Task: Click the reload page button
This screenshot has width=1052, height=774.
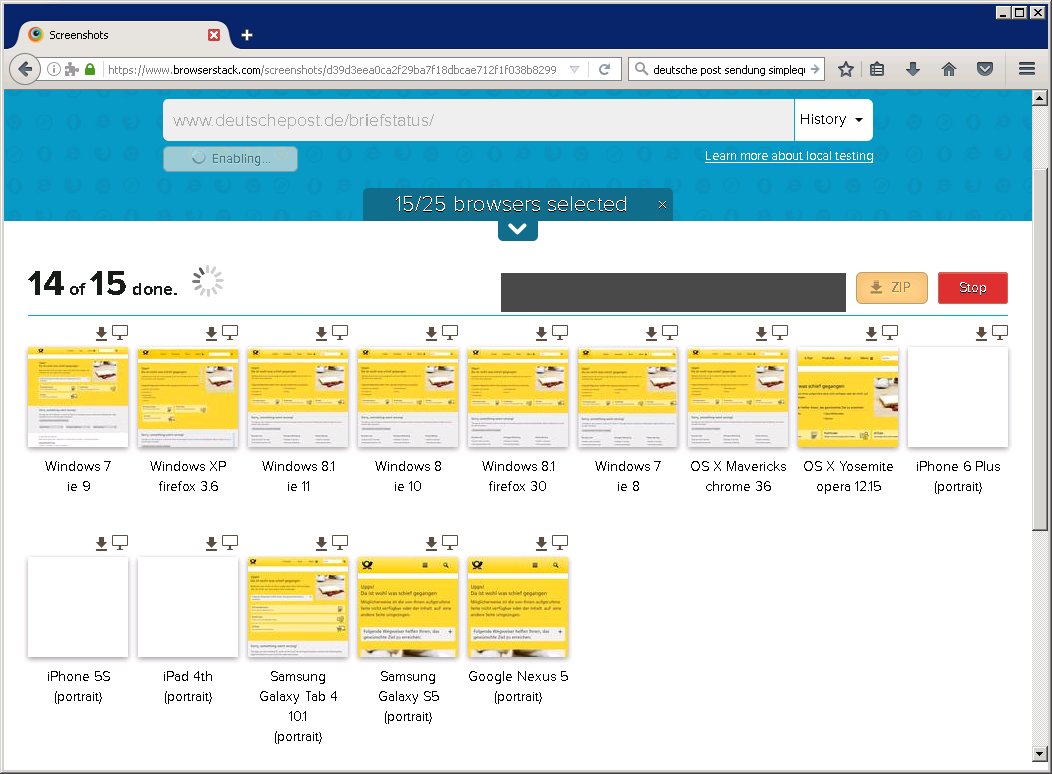Action: 604,69
